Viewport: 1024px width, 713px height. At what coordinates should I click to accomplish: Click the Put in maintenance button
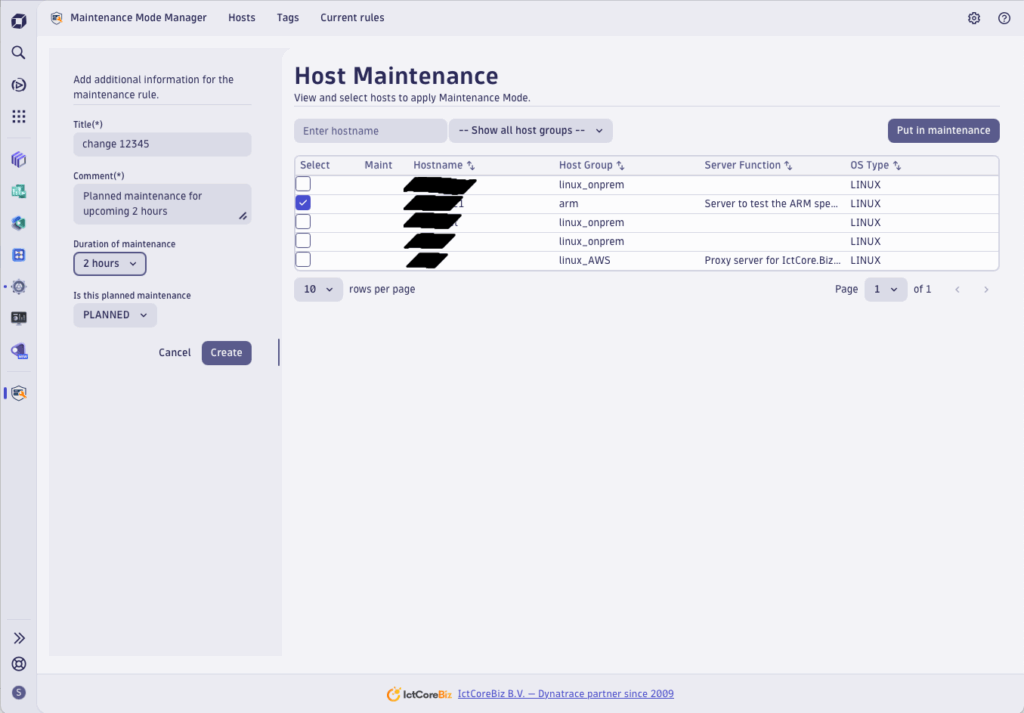pos(943,131)
